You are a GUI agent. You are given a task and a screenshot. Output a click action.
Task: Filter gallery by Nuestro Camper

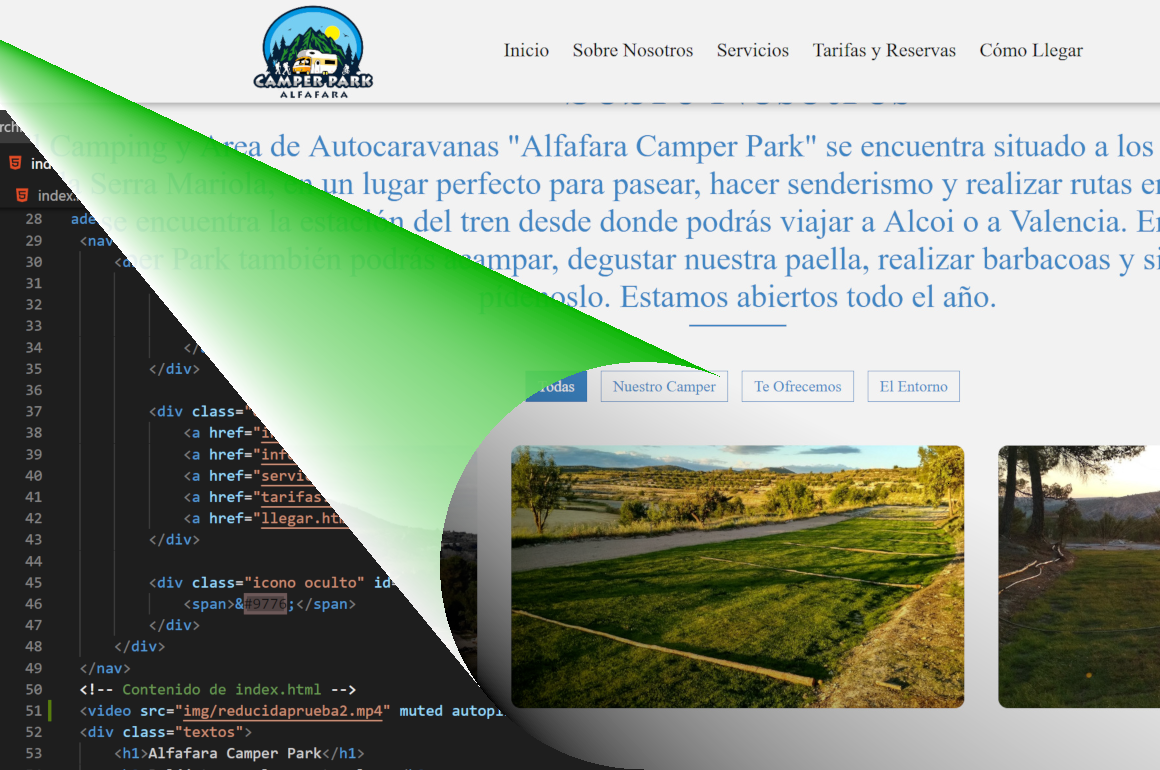[x=664, y=387]
